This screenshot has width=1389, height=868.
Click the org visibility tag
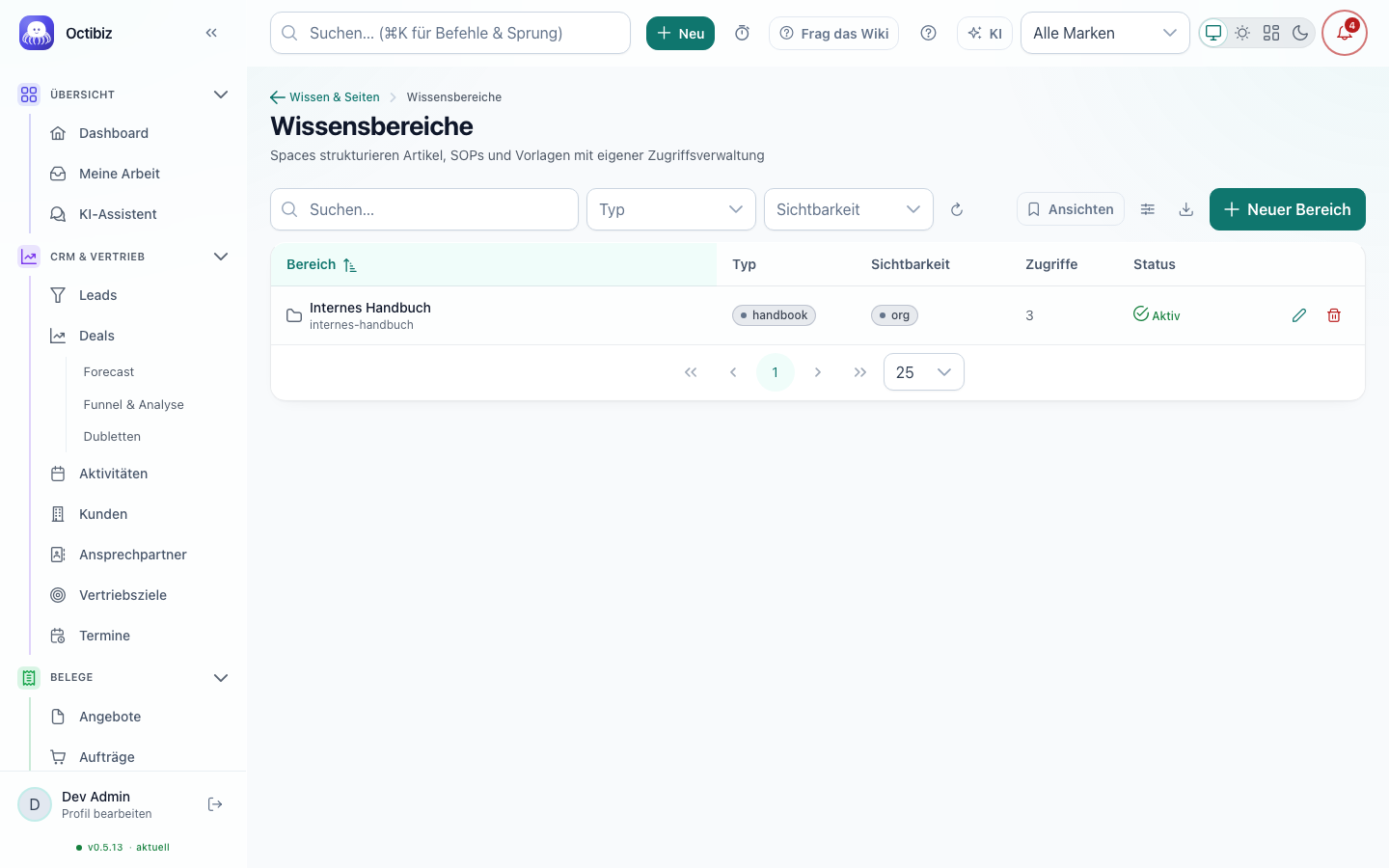(894, 315)
